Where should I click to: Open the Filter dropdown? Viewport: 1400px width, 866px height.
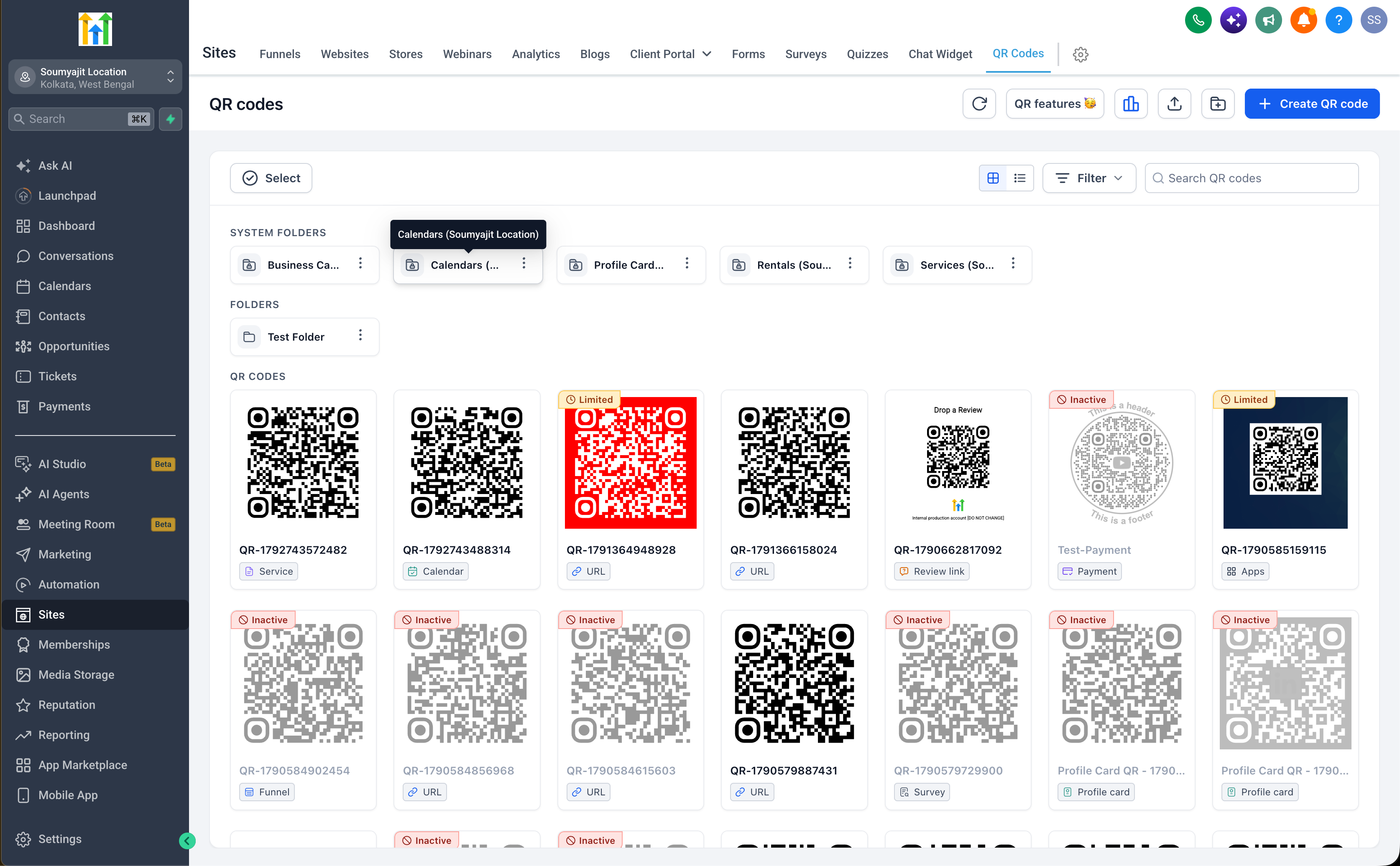[x=1088, y=178]
